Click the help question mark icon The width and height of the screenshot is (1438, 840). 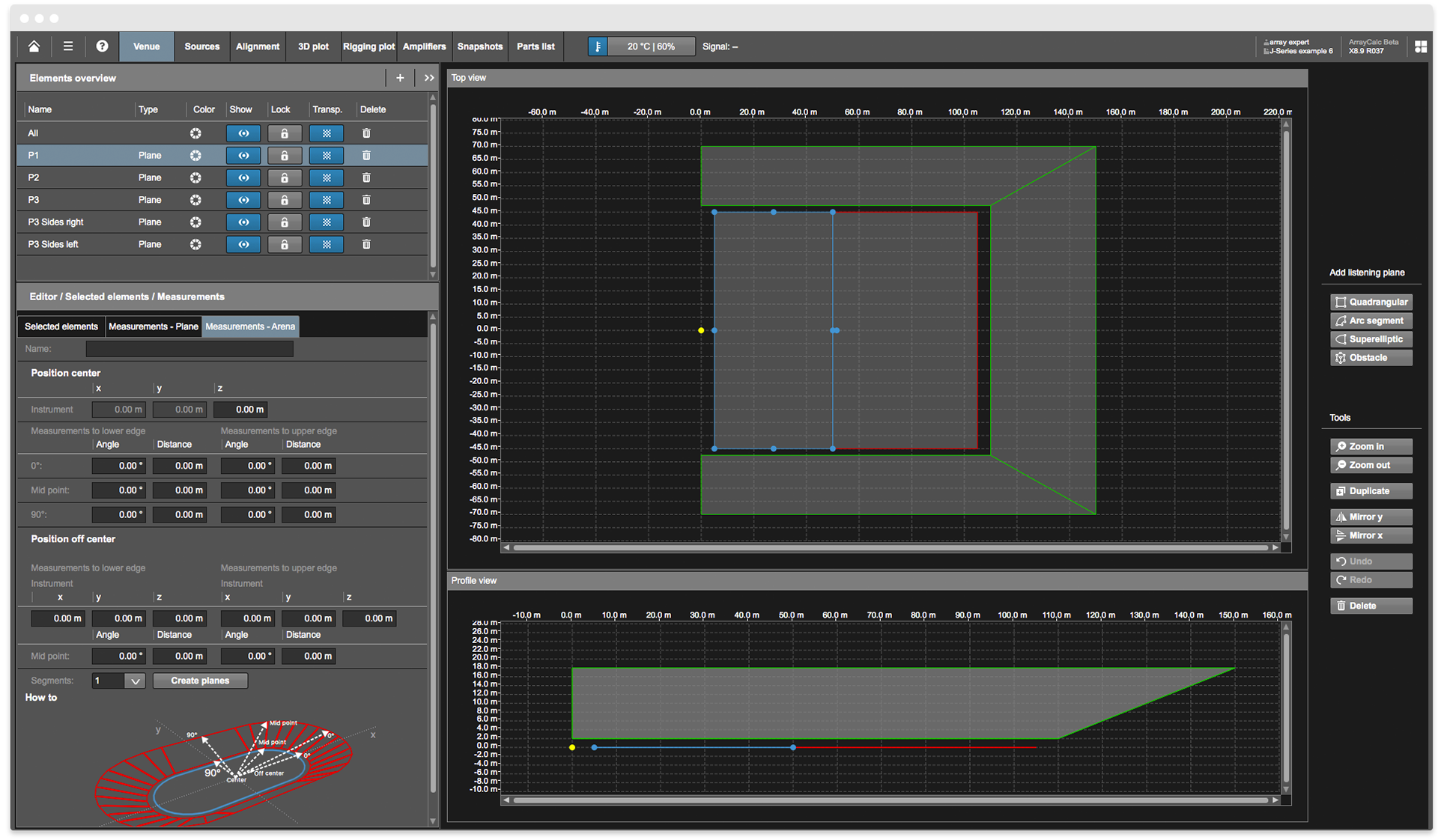point(102,46)
